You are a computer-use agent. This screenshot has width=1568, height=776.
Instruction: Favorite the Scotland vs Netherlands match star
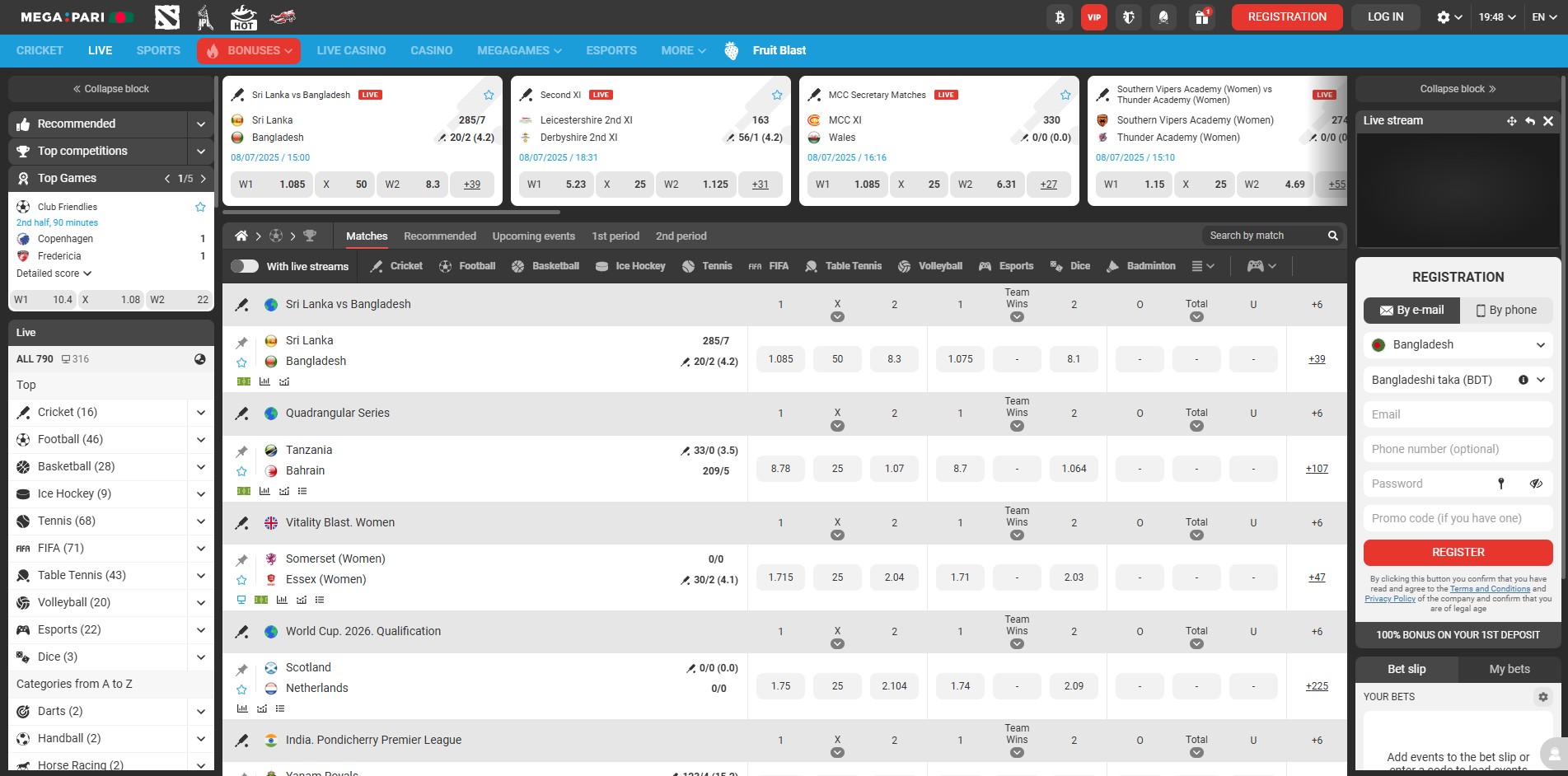pyautogui.click(x=241, y=689)
